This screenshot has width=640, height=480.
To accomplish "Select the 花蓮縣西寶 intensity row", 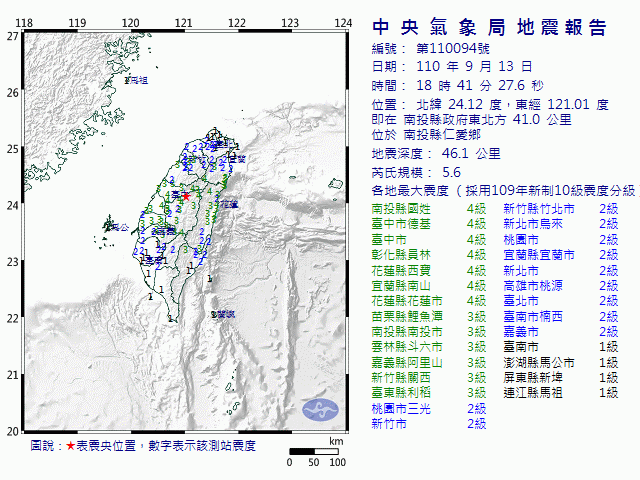I will click(429, 271).
